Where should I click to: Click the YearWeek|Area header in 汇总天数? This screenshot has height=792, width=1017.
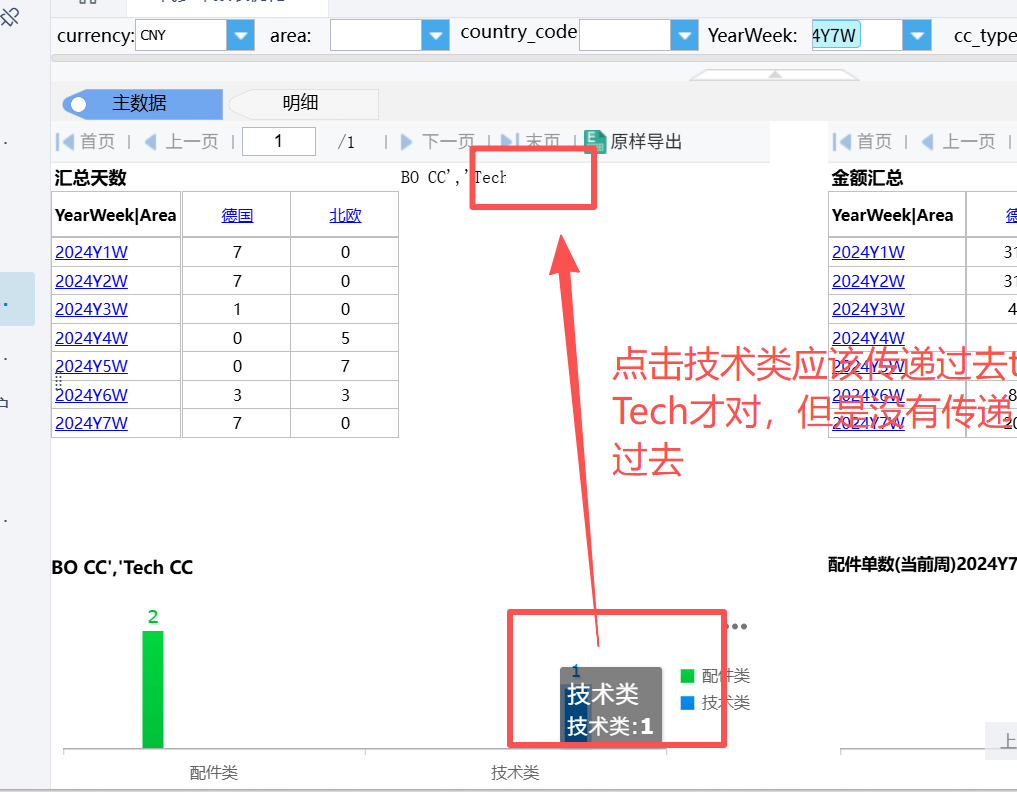click(x=115, y=215)
